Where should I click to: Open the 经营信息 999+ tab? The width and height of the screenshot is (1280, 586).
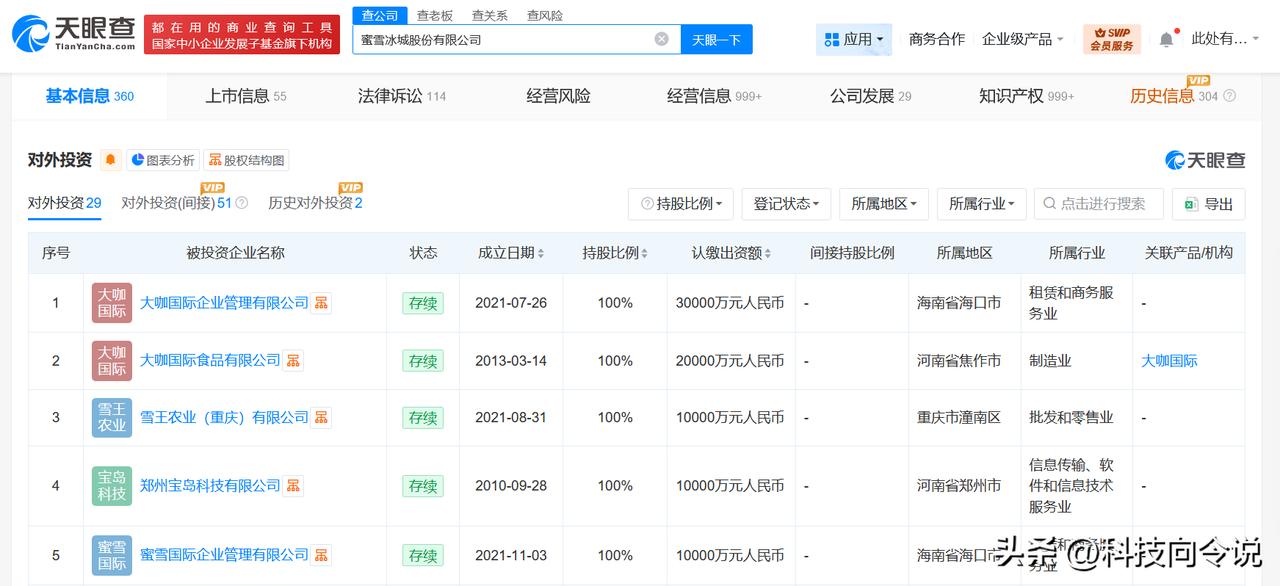[x=714, y=96]
